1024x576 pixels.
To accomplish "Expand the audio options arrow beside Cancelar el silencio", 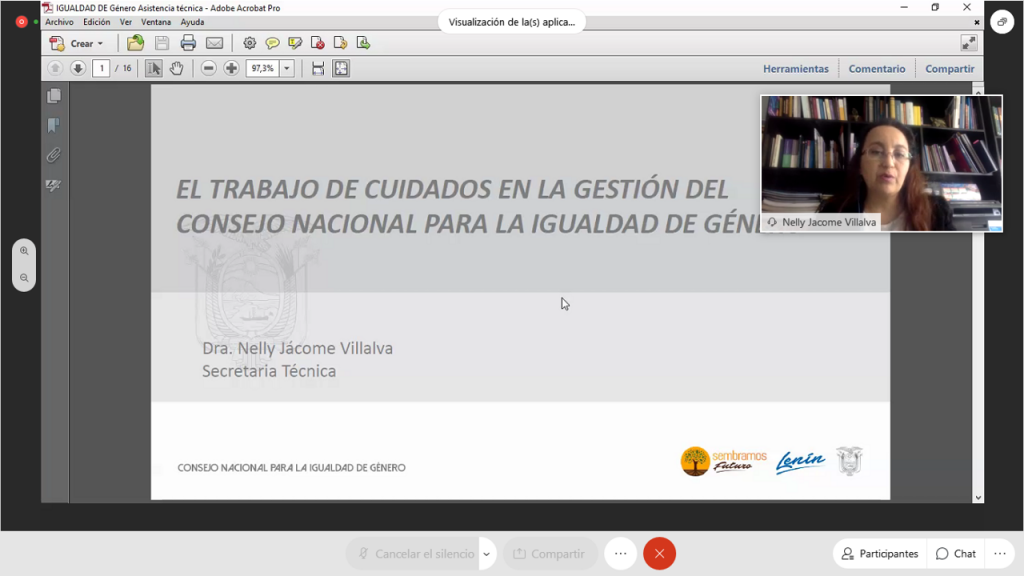I will click(x=487, y=554).
